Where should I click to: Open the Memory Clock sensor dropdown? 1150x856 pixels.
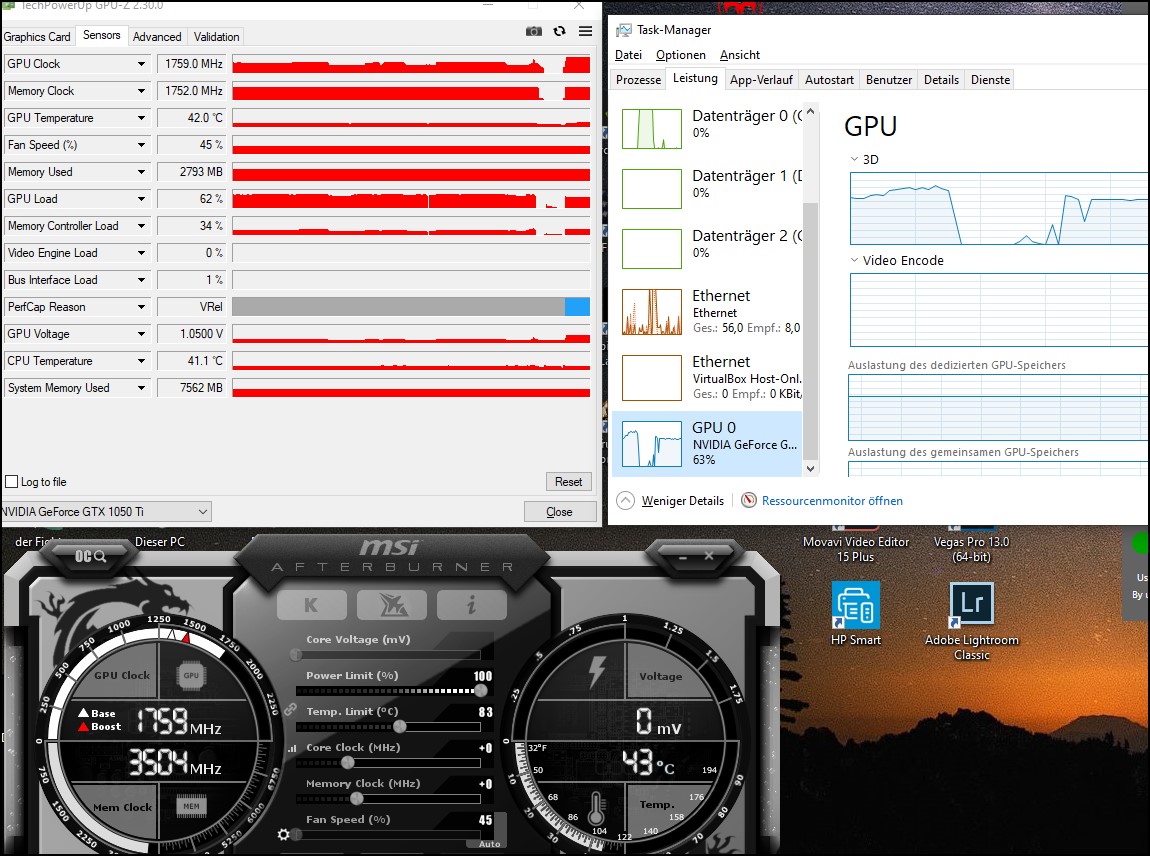coord(141,91)
